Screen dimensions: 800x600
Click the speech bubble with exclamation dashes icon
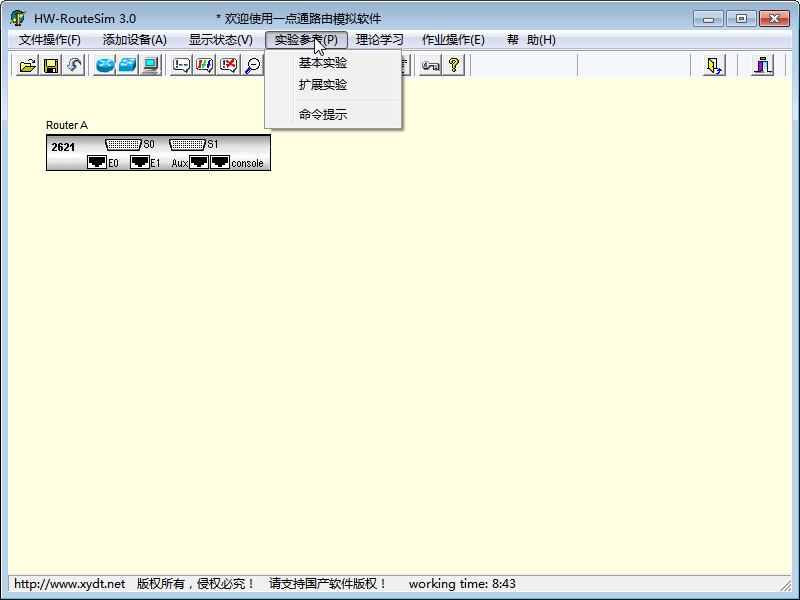(x=181, y=65)
